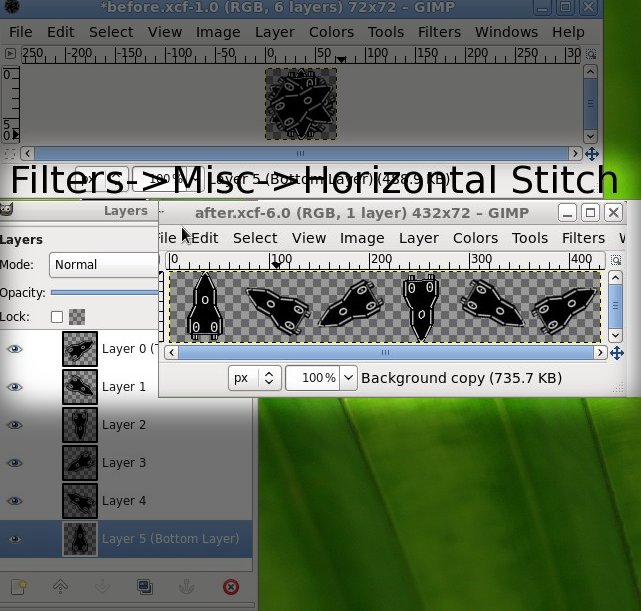Screen dimensions: 641x611
Task: Open Edit menu in after.xcf window
Action: [x=205, y=238]
